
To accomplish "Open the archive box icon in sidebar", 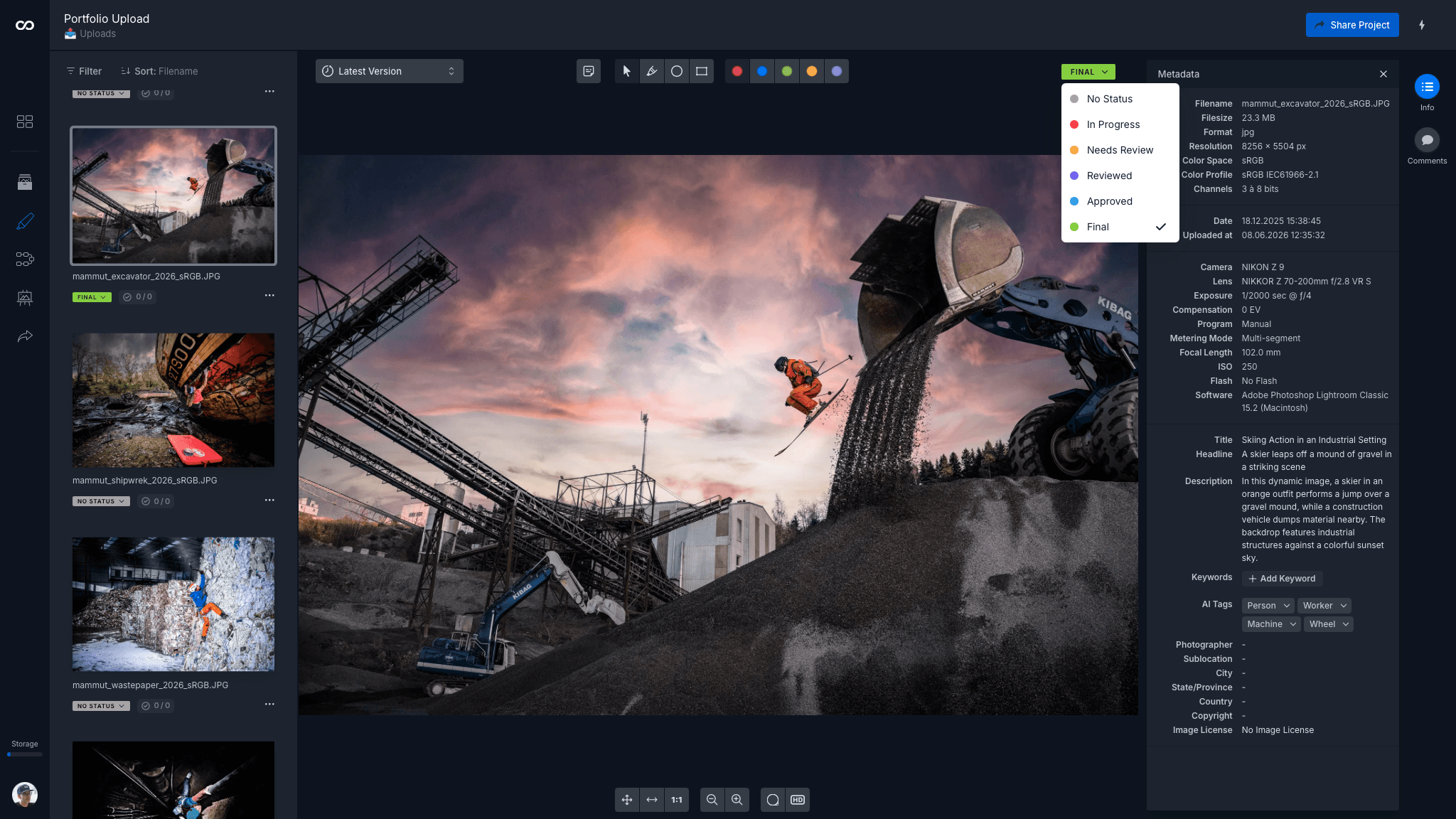I will [x=25, y=182].
